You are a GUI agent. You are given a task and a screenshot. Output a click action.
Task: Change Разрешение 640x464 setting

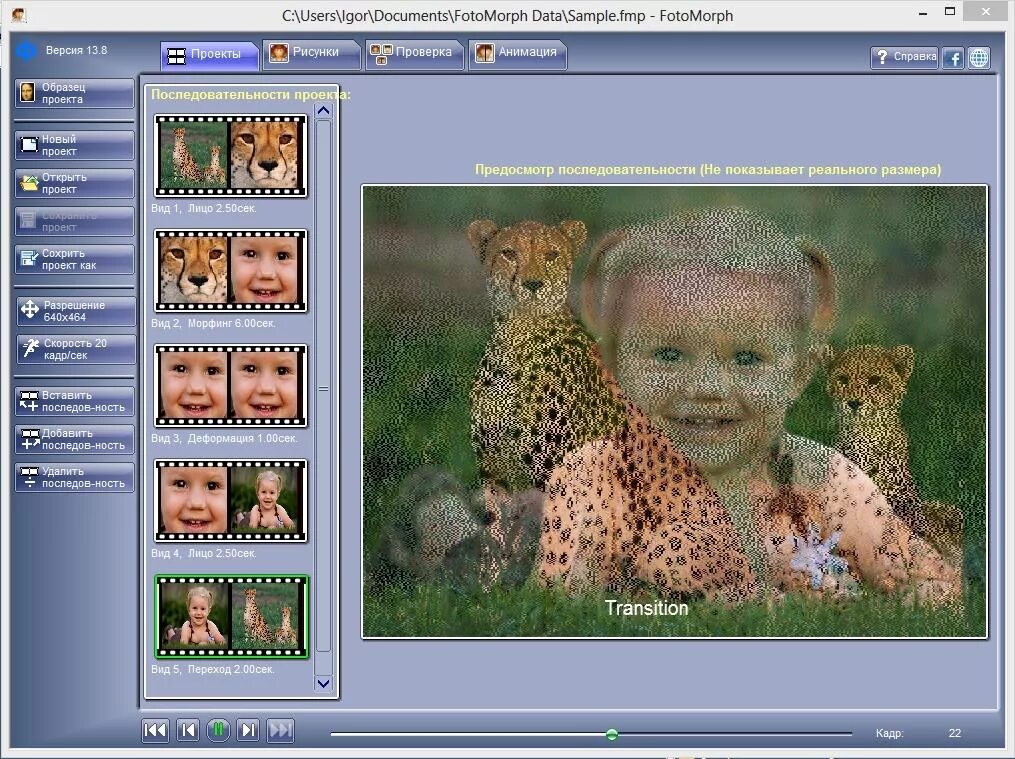tap(75, 311)
